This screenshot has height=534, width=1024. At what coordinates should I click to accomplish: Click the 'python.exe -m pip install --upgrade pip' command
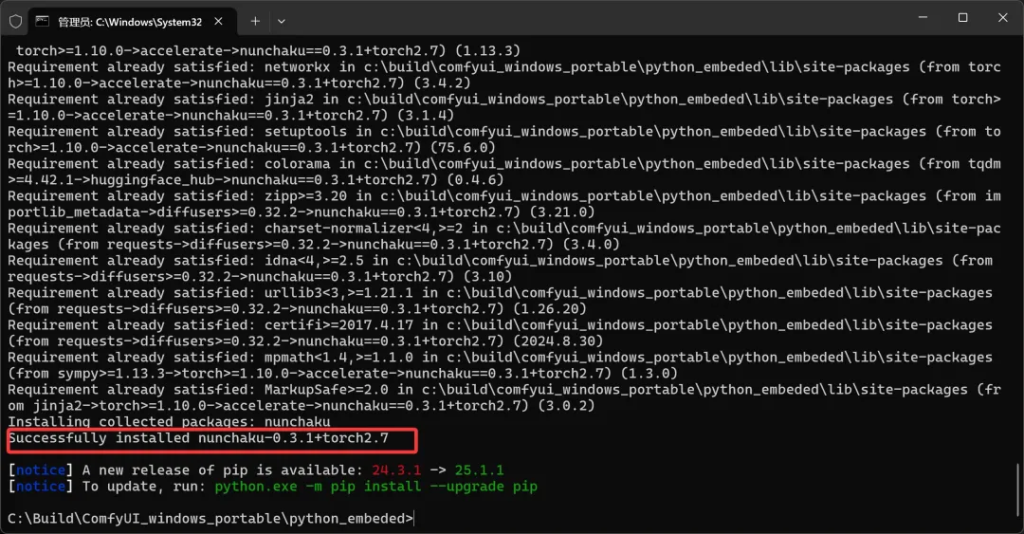tap(376, 486)
